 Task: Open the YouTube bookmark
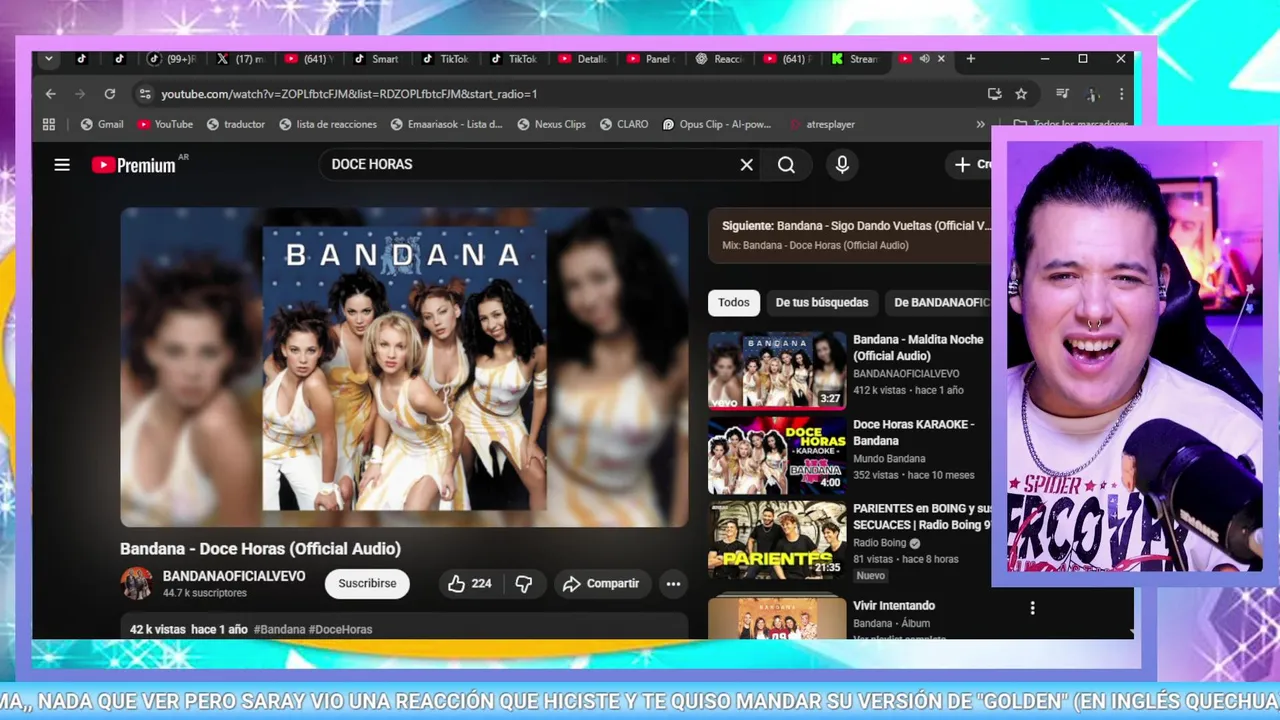pyautogui.click(x=165, y=125)
